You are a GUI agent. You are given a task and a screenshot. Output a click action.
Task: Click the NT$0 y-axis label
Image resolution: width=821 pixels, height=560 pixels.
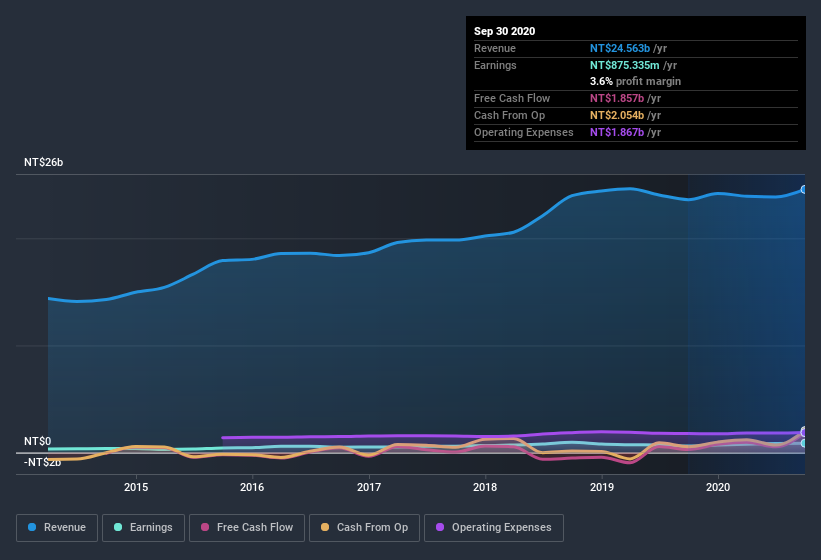pyautogui.click(x=38, y=441)
